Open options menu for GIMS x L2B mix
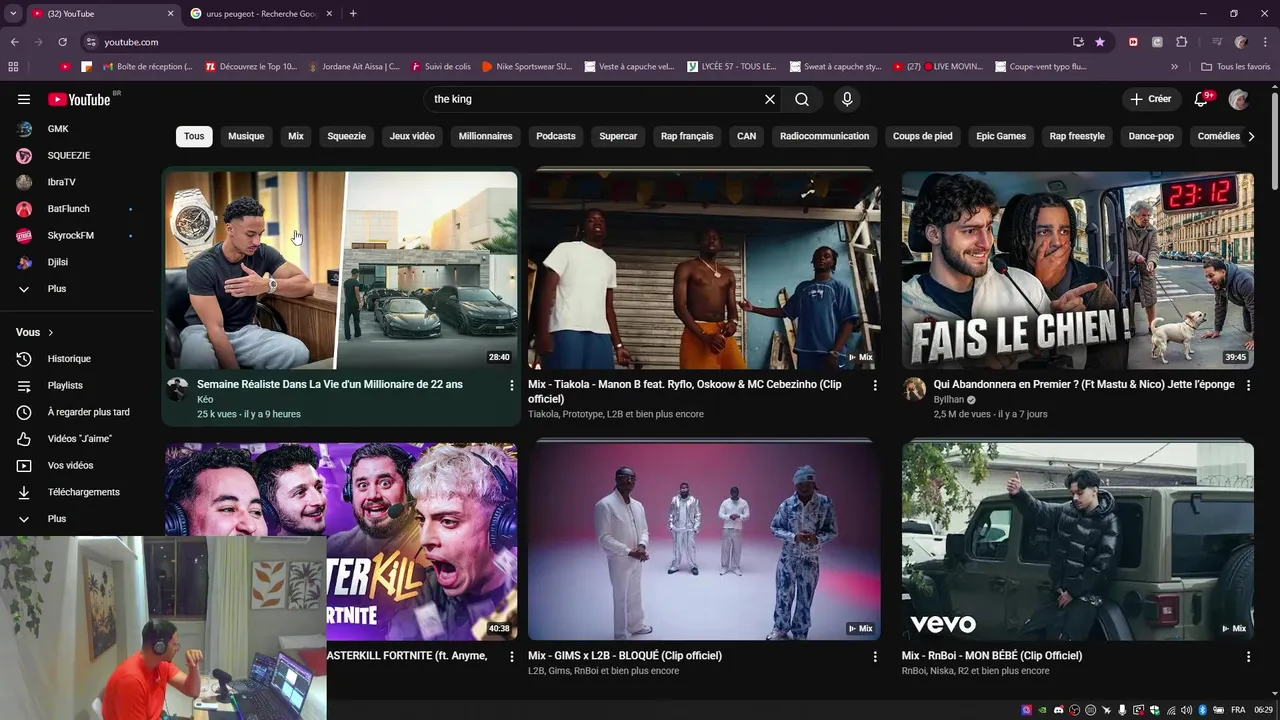 (875, 657)
